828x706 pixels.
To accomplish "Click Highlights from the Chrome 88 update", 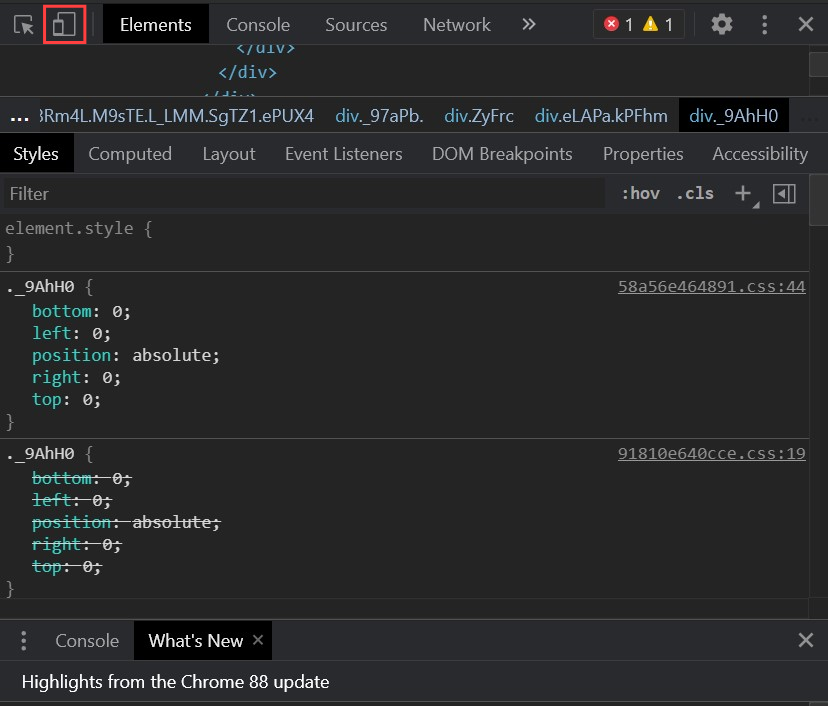I will [175, 682].
